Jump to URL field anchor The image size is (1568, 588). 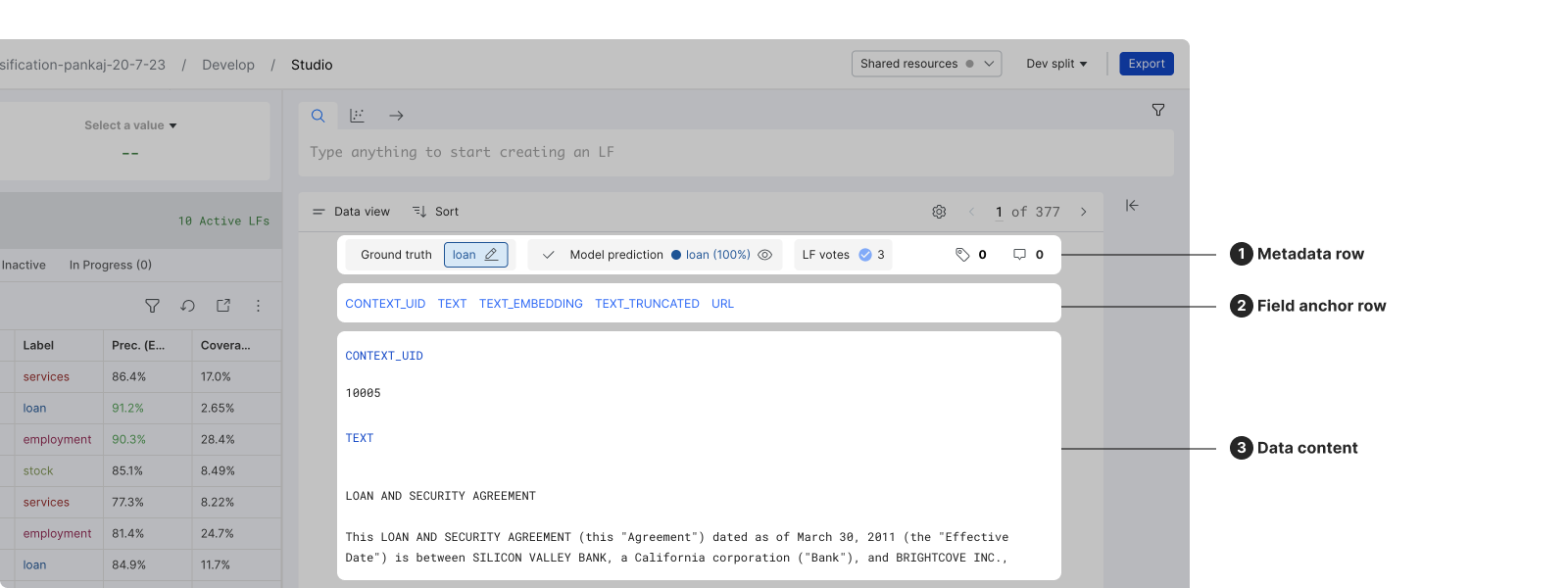pos(722,304)
